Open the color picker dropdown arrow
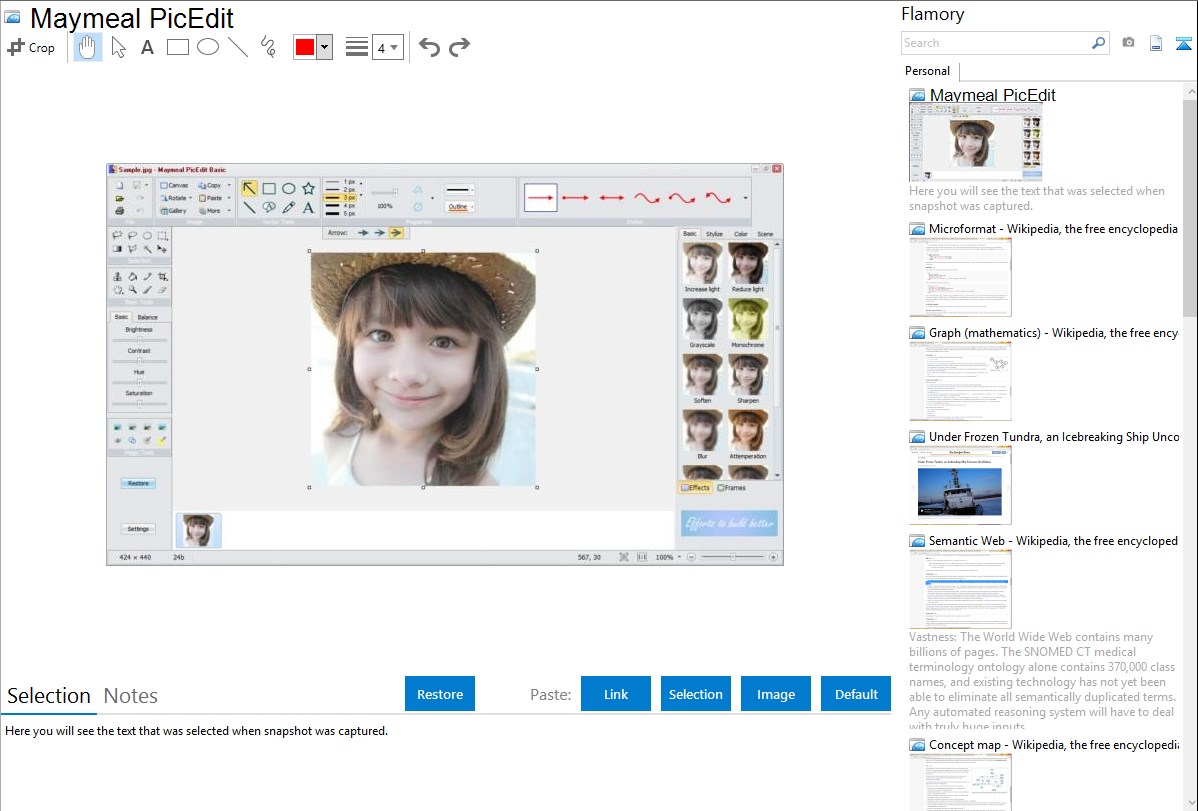The width and height of the screenshot is (1198, 811). point(325,47)
